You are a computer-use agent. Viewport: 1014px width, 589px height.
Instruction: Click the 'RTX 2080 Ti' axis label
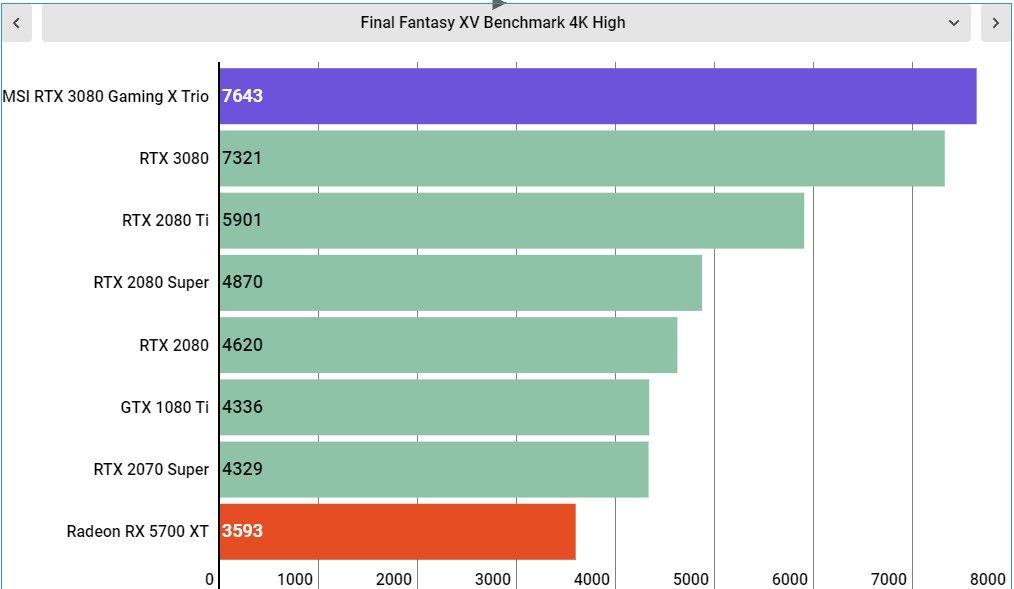click(x=166, y=220)
